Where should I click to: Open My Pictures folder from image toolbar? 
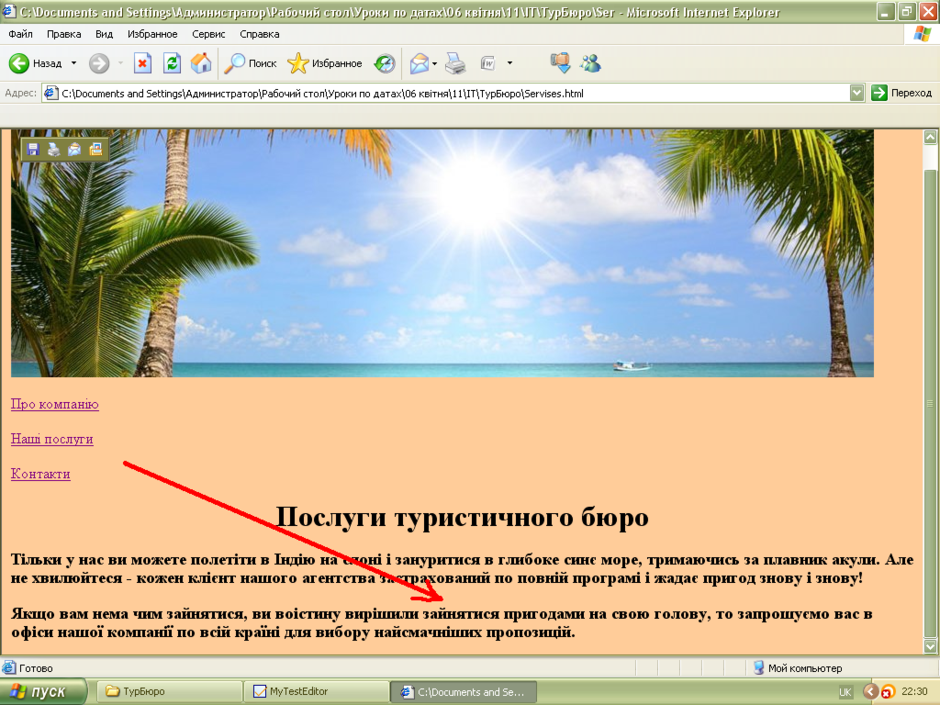pos(95,149)
